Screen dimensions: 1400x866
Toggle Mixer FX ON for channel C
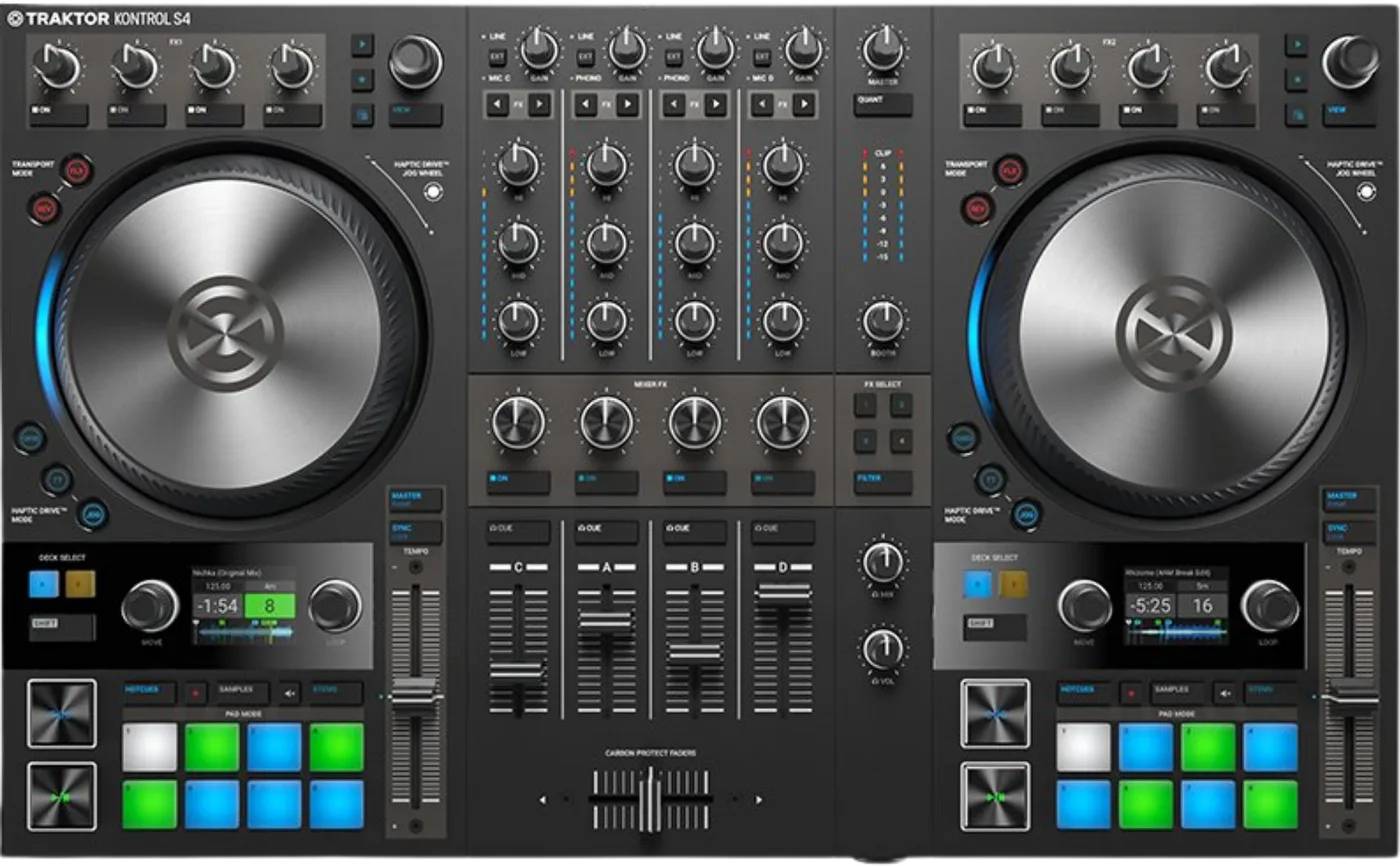518,482
